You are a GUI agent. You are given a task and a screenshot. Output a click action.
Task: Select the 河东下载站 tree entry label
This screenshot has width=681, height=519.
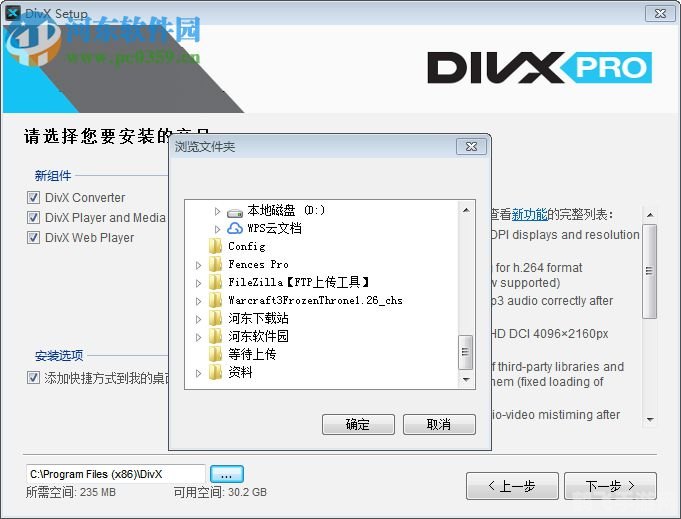[258, 319]
